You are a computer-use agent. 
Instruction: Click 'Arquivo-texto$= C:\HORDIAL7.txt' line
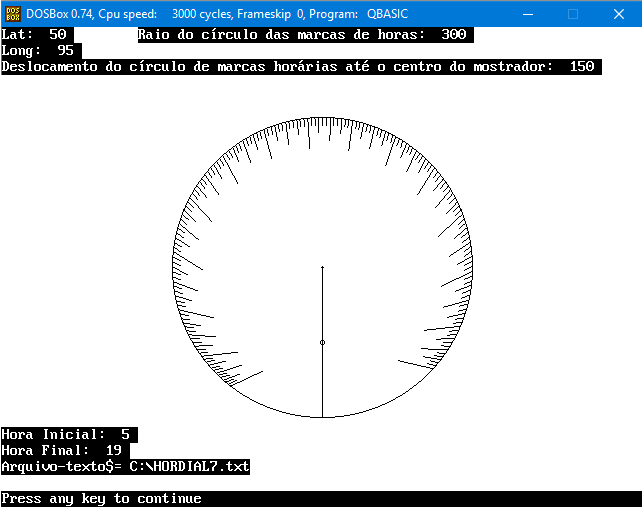[125, 466]
